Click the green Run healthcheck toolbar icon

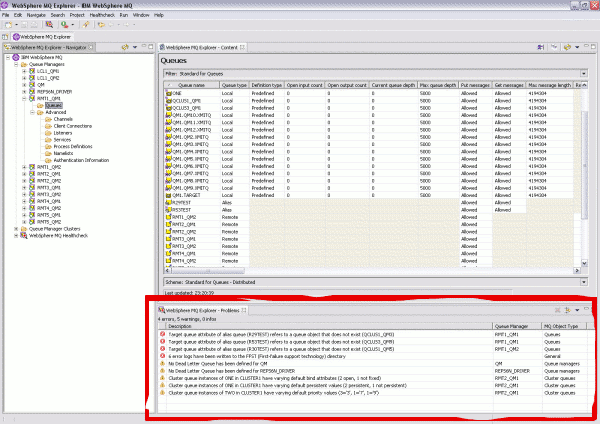click(x=64, y=25)
